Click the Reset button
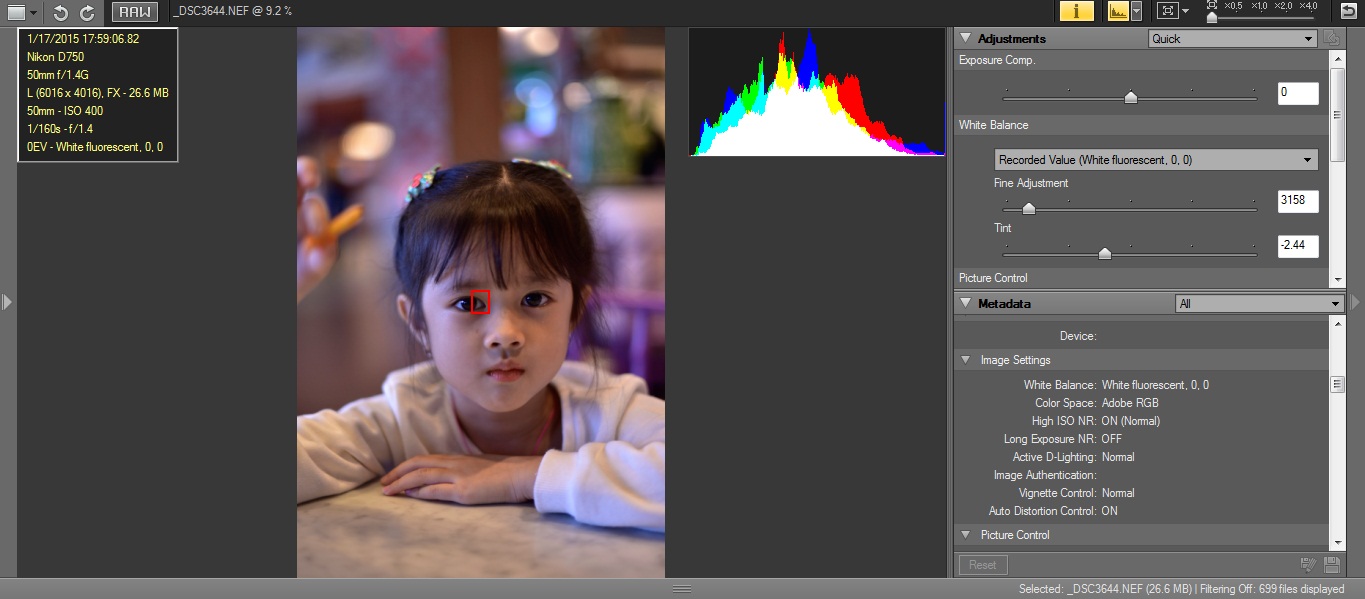The image size is (1365, 599). coord(982,565)
